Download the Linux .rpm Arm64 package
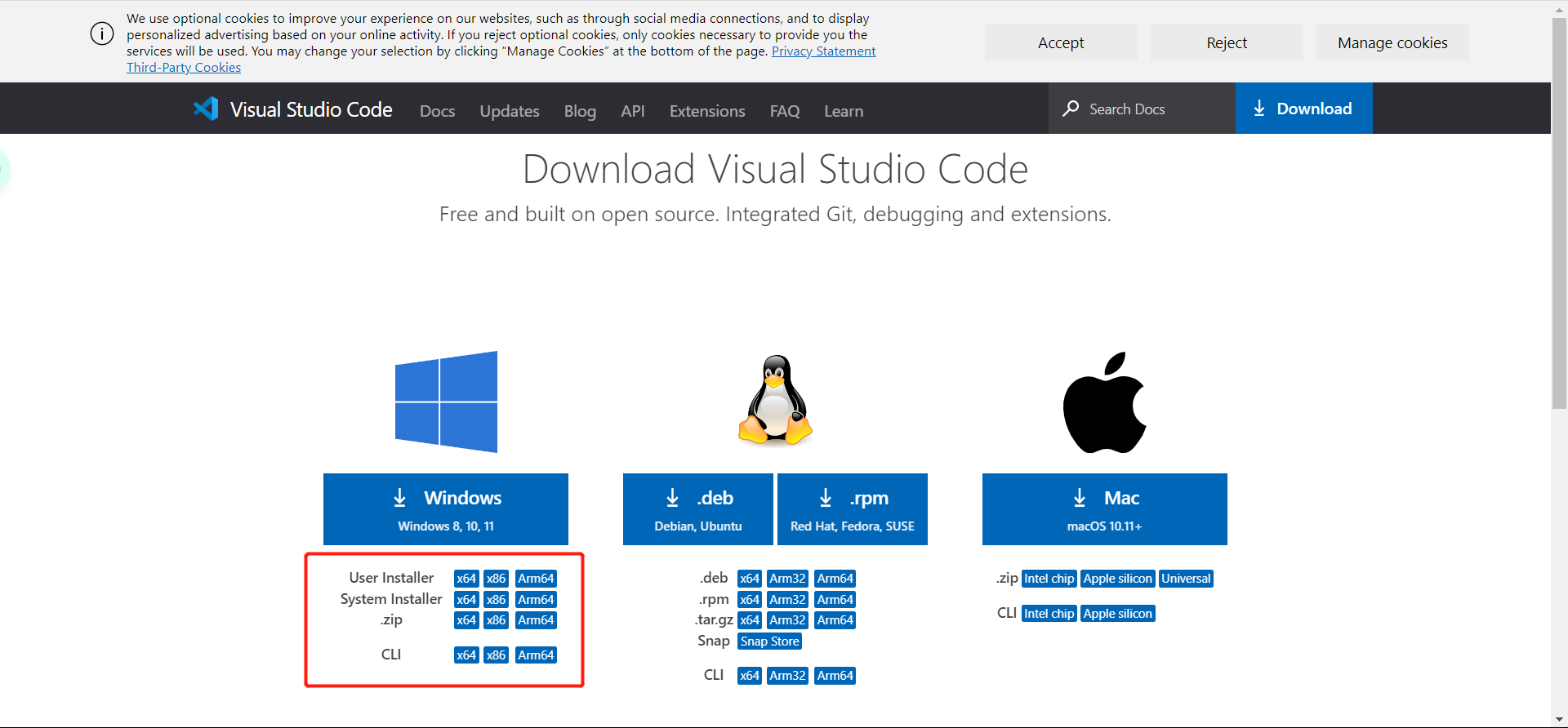 [x=835, y=600]
